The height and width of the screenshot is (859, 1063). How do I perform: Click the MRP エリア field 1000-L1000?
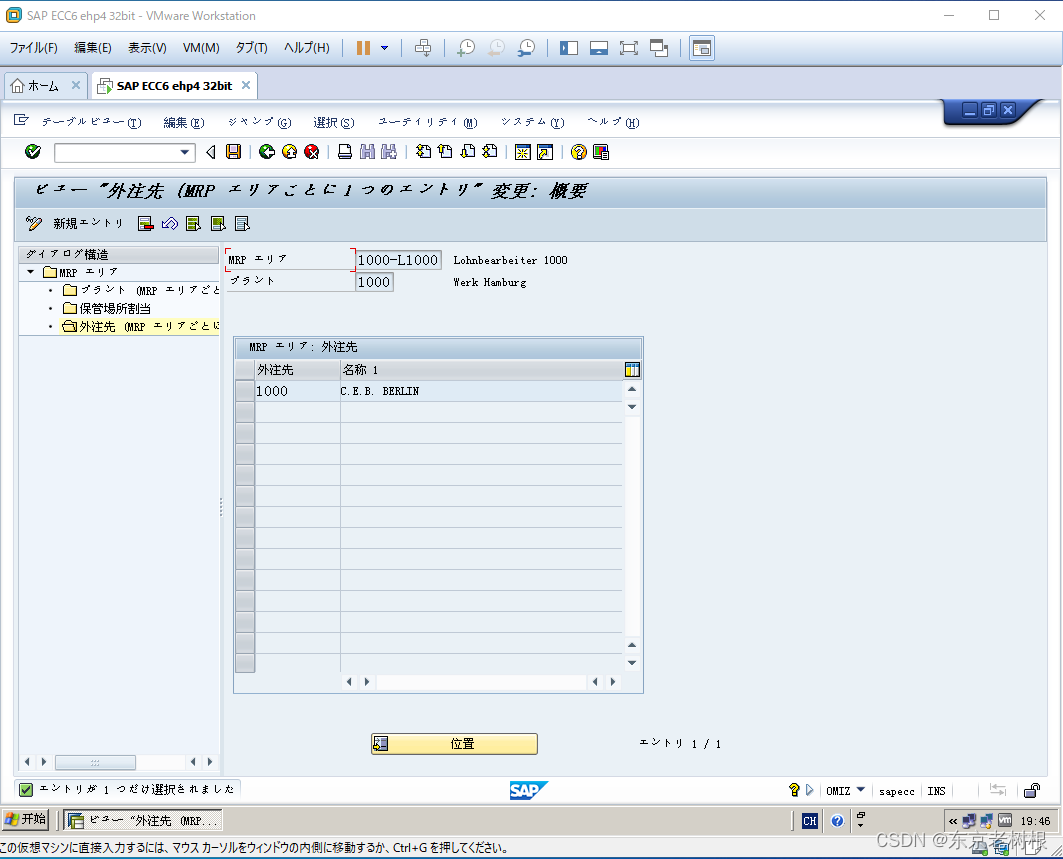coord(398,260)
